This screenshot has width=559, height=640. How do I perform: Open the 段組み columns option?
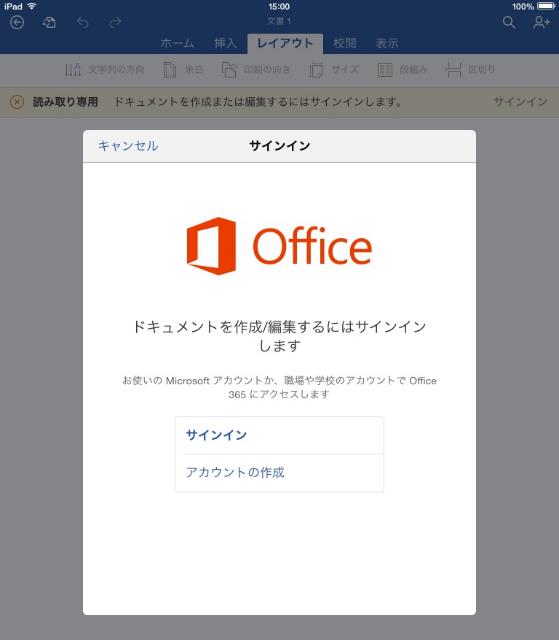pos(402,70)
